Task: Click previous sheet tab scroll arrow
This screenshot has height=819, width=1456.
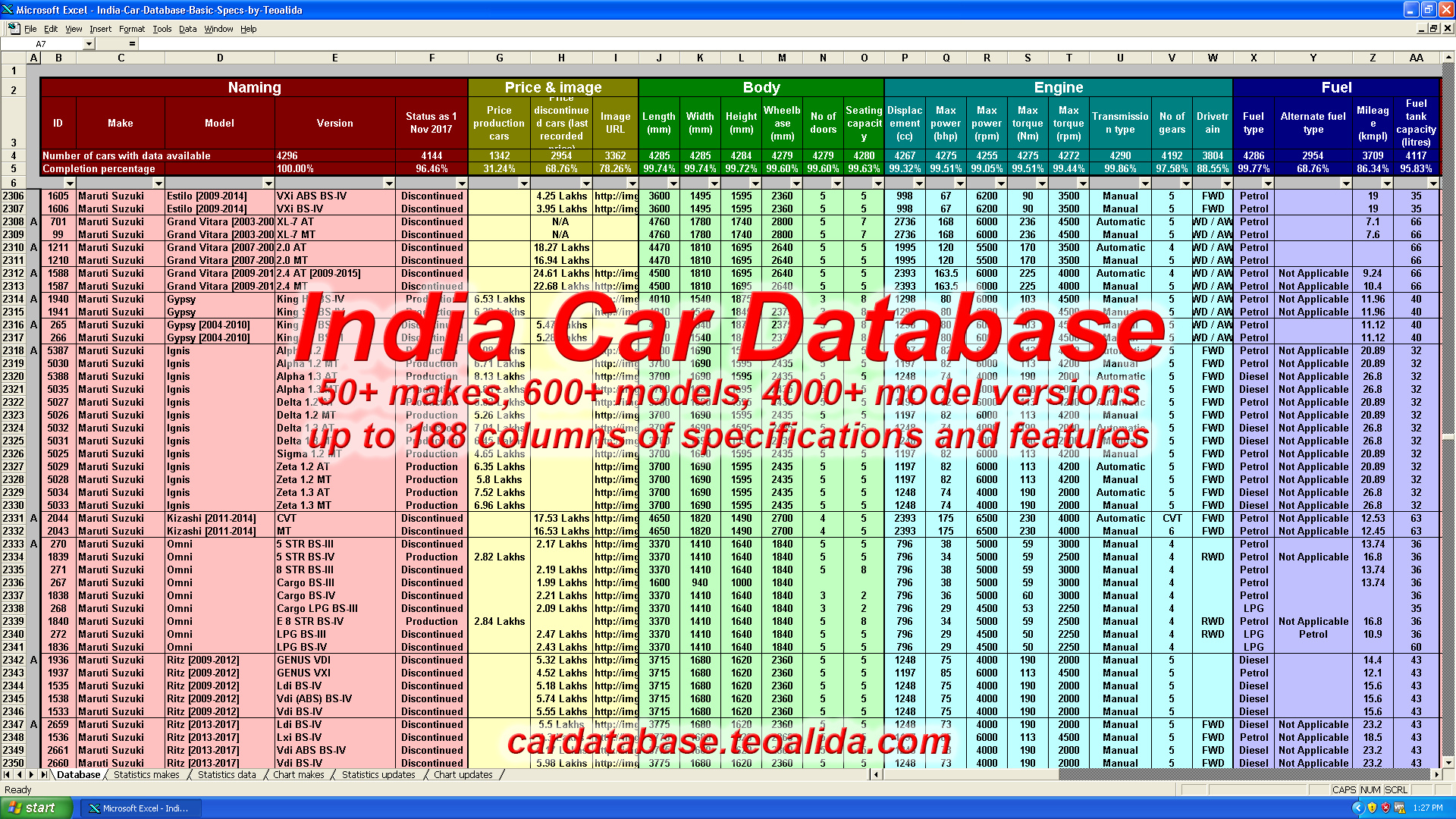Action: coord(19,774)
